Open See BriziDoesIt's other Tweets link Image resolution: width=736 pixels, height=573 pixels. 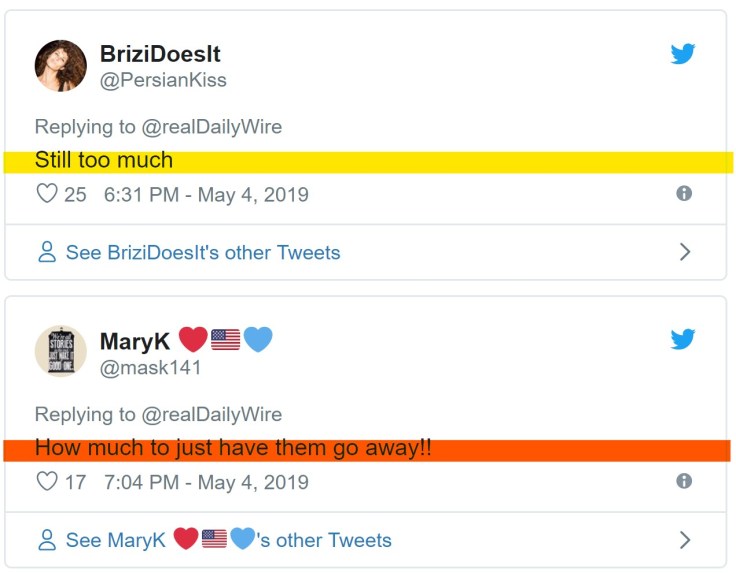(x=203, y=253)
